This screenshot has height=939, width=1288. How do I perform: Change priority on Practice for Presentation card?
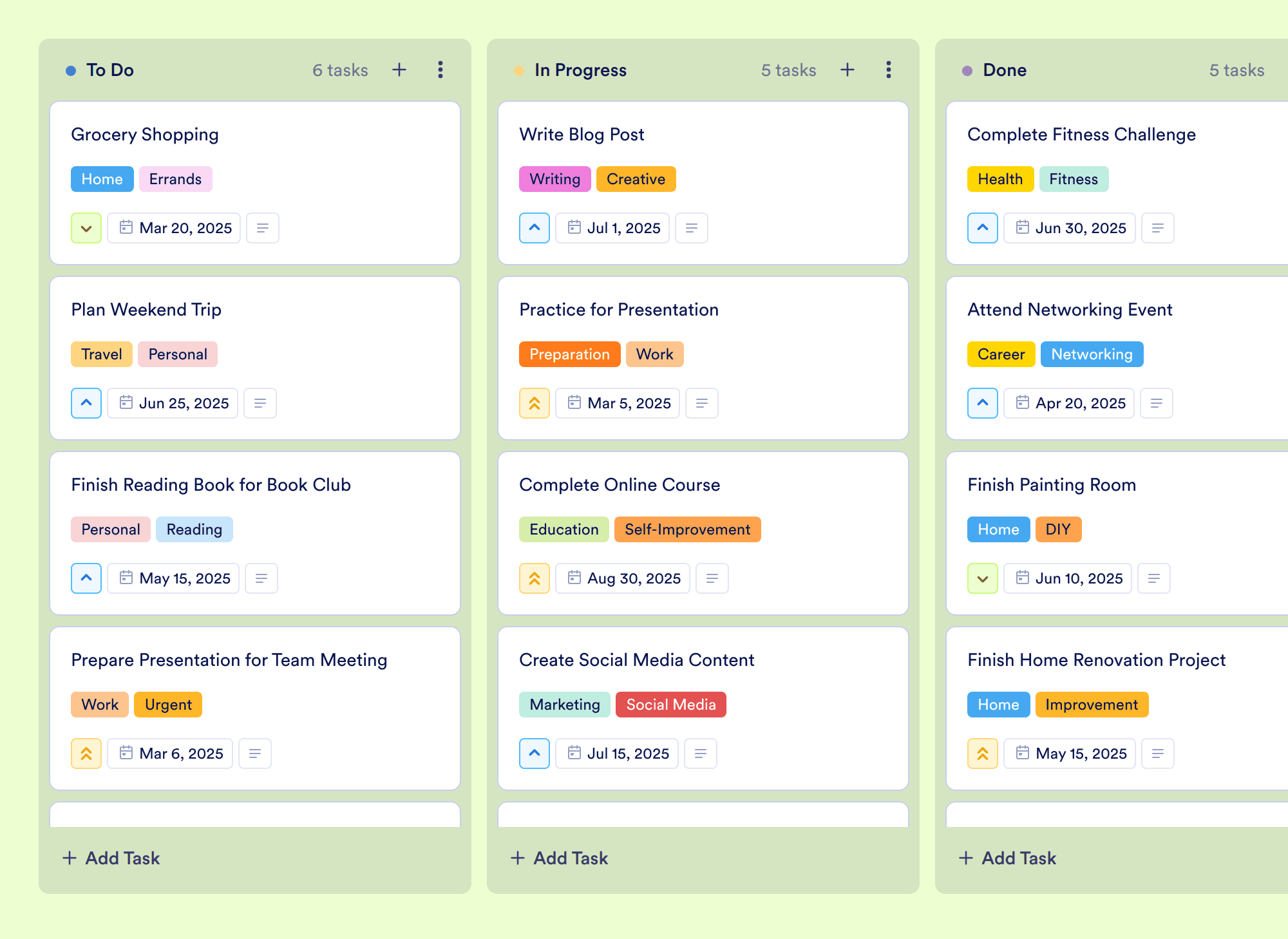[x=535, y=403]
